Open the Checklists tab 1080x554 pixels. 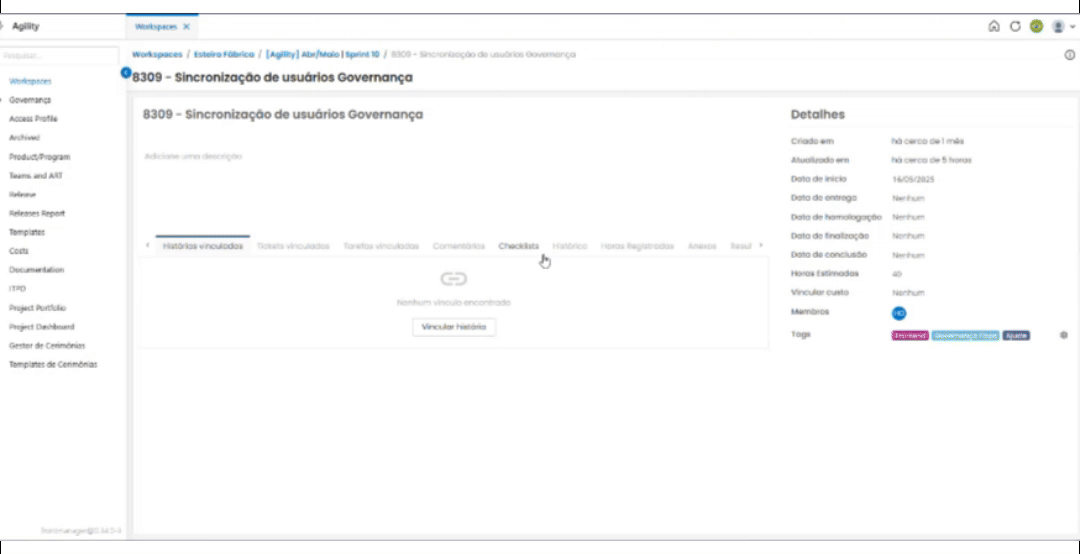(x=519, y=246)
